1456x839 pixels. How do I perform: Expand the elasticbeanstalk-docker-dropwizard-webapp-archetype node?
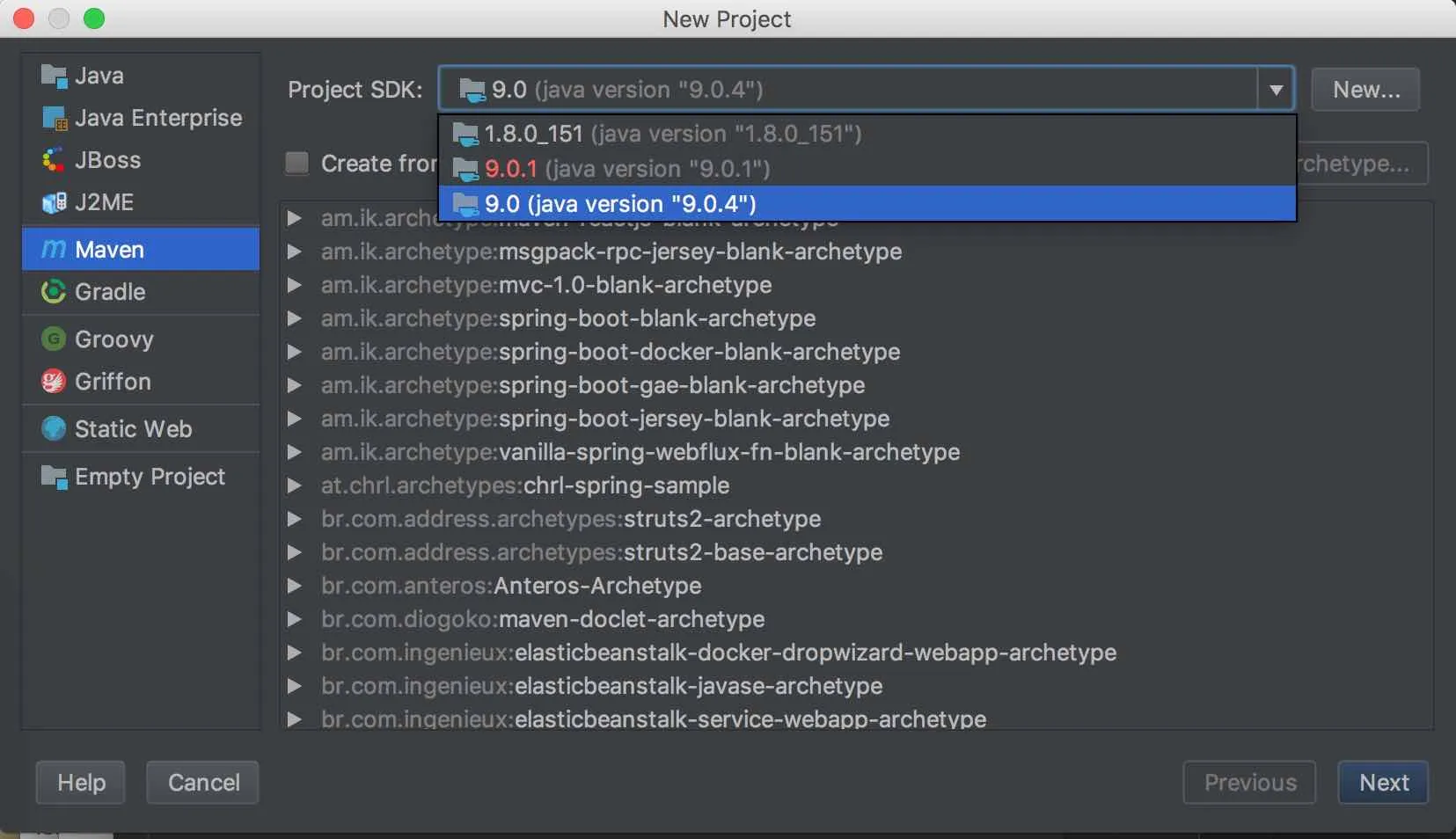point(295,653)
